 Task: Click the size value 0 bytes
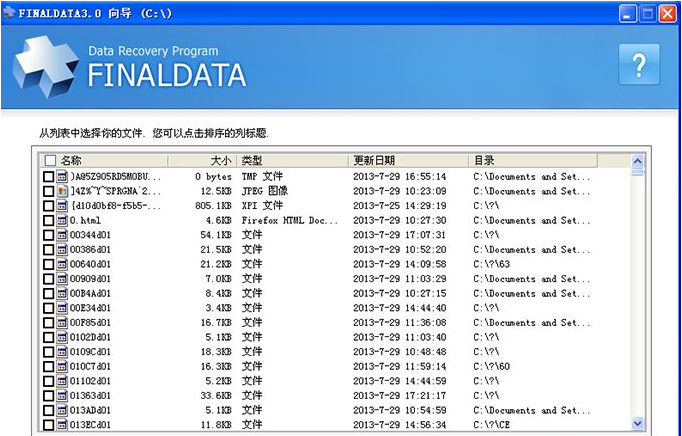213,177
